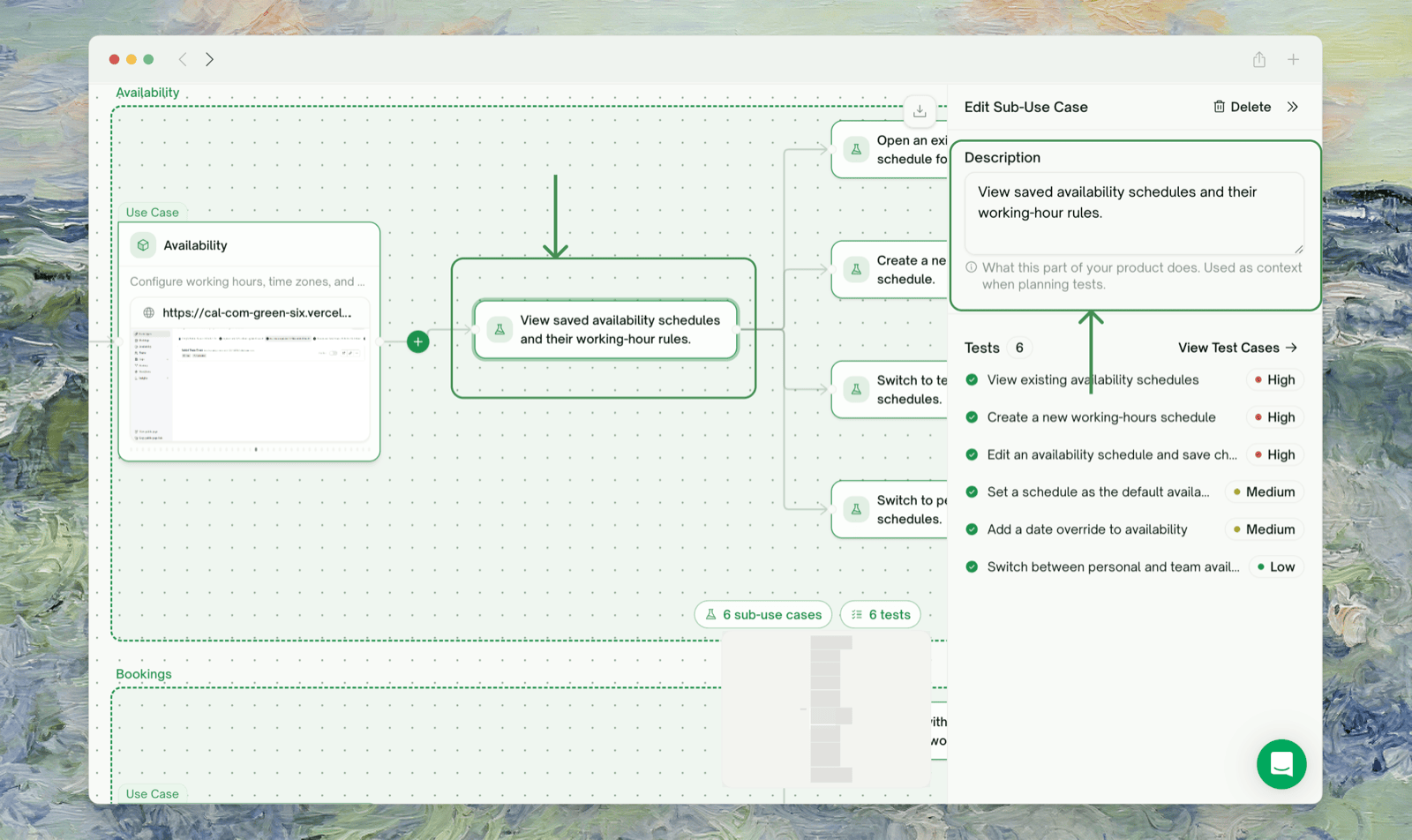Click the Availability section label on the canvas

point(147,93)
